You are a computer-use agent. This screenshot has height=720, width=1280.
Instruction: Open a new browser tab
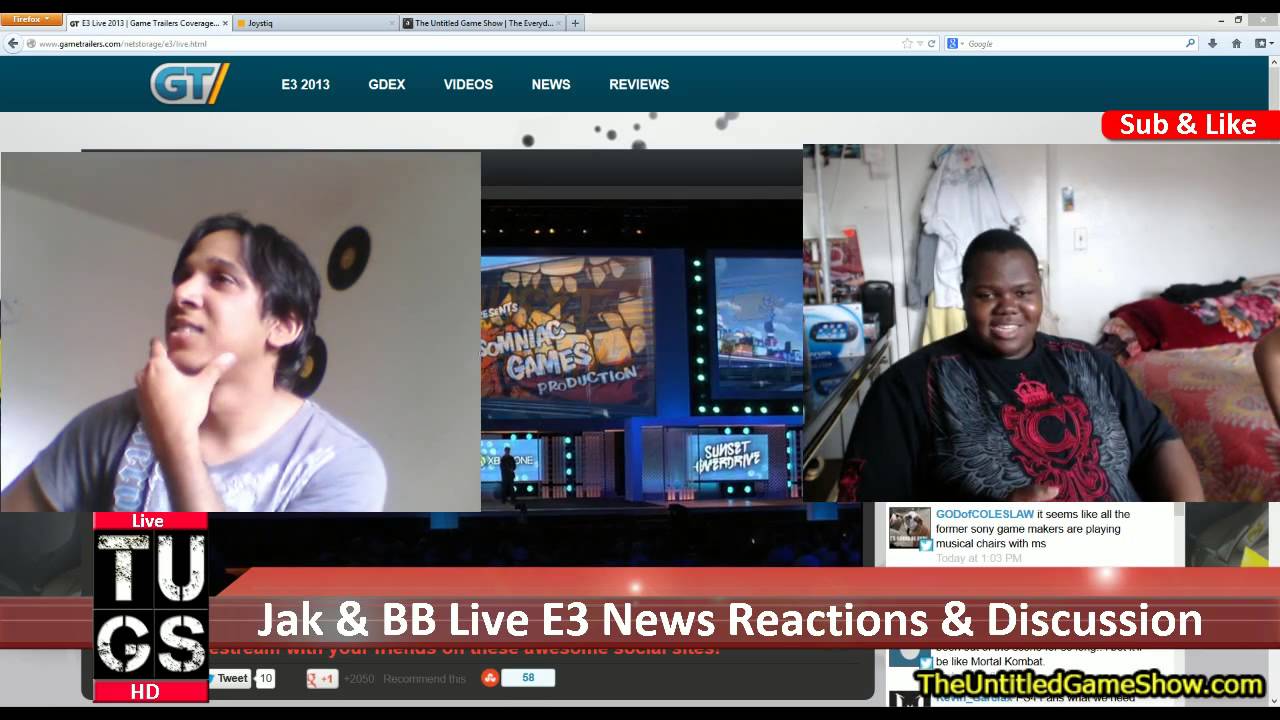pyautogui.click(x=575, y=23)
